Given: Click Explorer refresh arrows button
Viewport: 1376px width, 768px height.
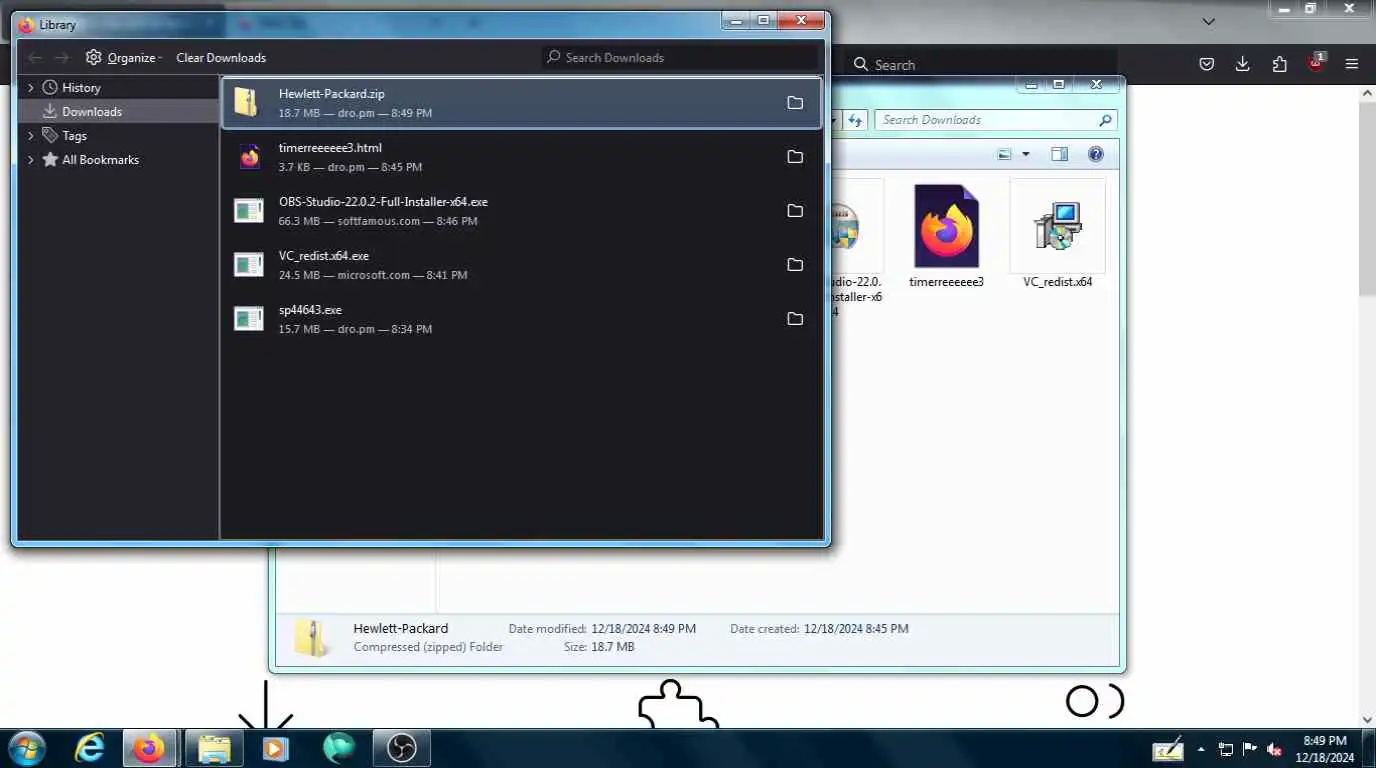Looking at the screenshot, I should 855,120.
